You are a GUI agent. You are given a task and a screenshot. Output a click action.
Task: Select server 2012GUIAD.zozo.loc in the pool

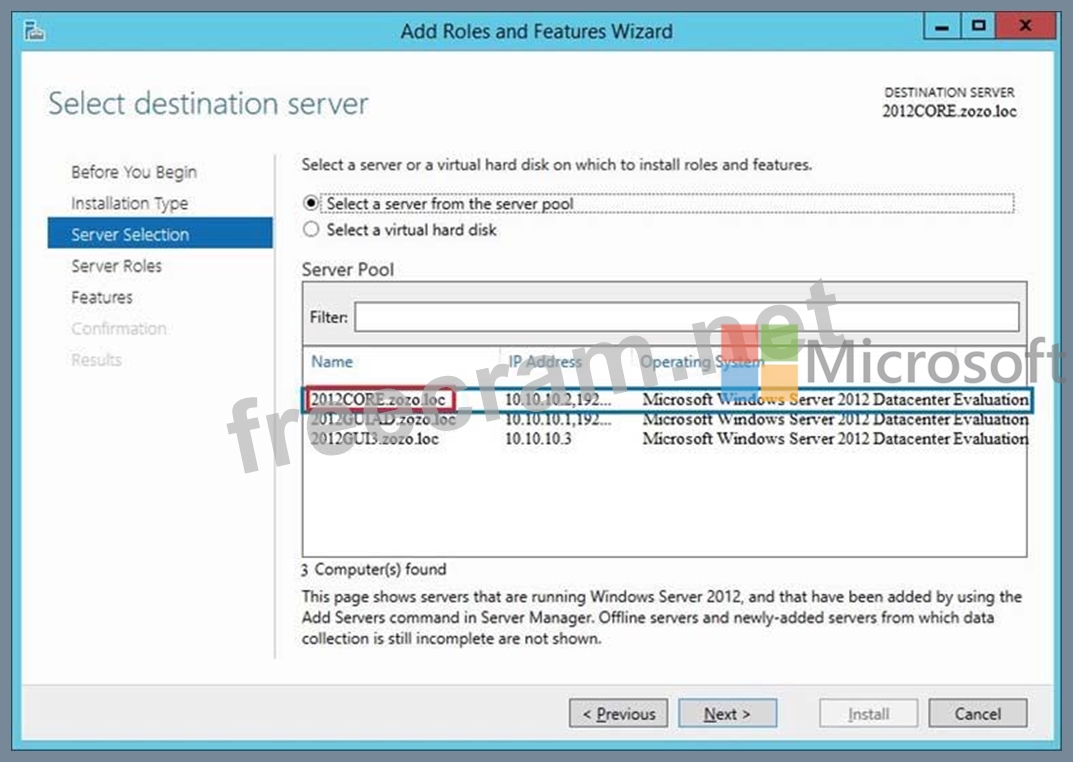383,419
